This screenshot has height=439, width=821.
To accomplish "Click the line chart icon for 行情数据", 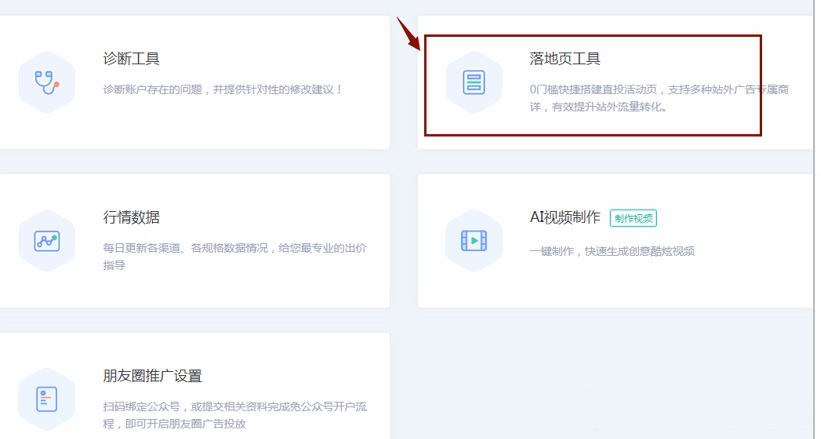I will pos(47,241).
